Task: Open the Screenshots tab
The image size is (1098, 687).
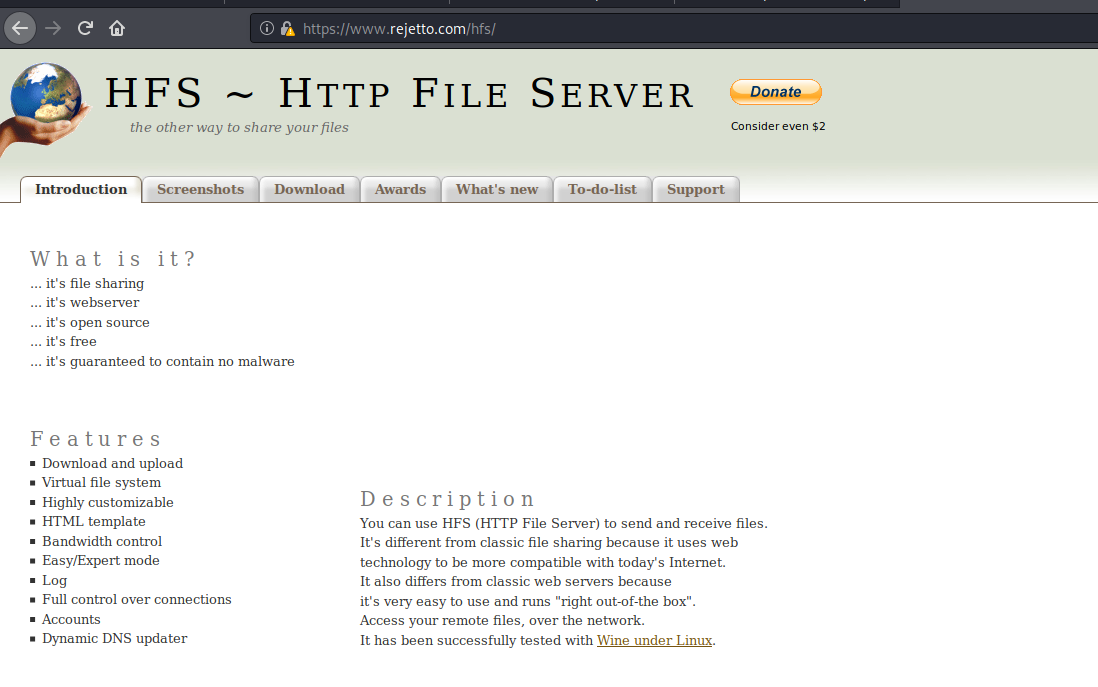Action: pyautogui.click(x=200, y=190)
